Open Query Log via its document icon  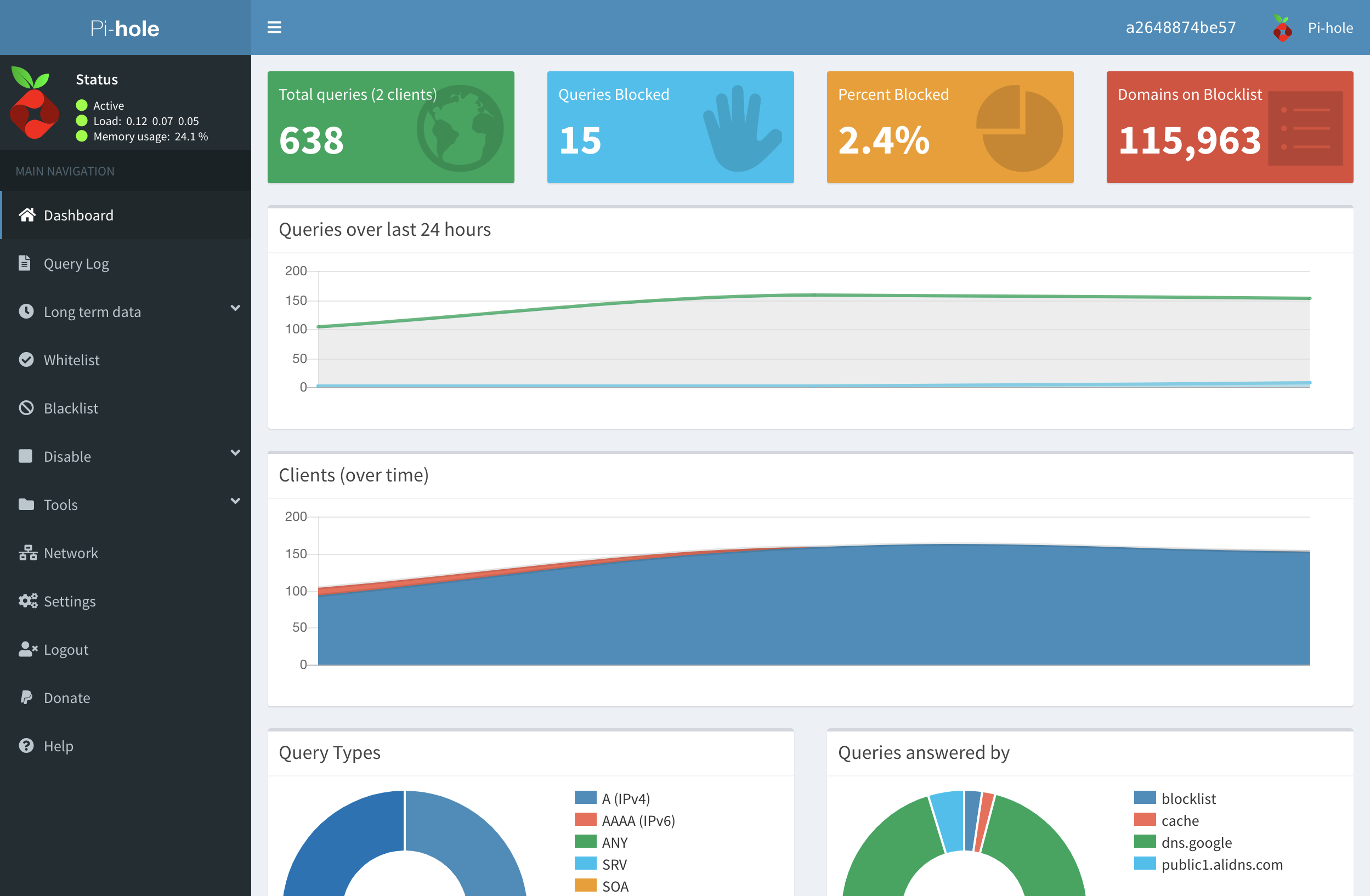click(x=25, y=263)
